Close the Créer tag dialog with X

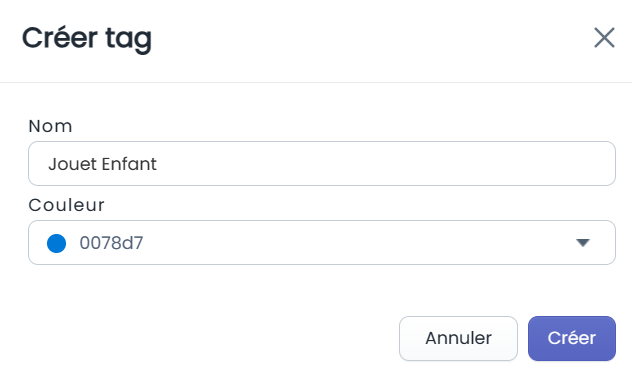[604, 38]
